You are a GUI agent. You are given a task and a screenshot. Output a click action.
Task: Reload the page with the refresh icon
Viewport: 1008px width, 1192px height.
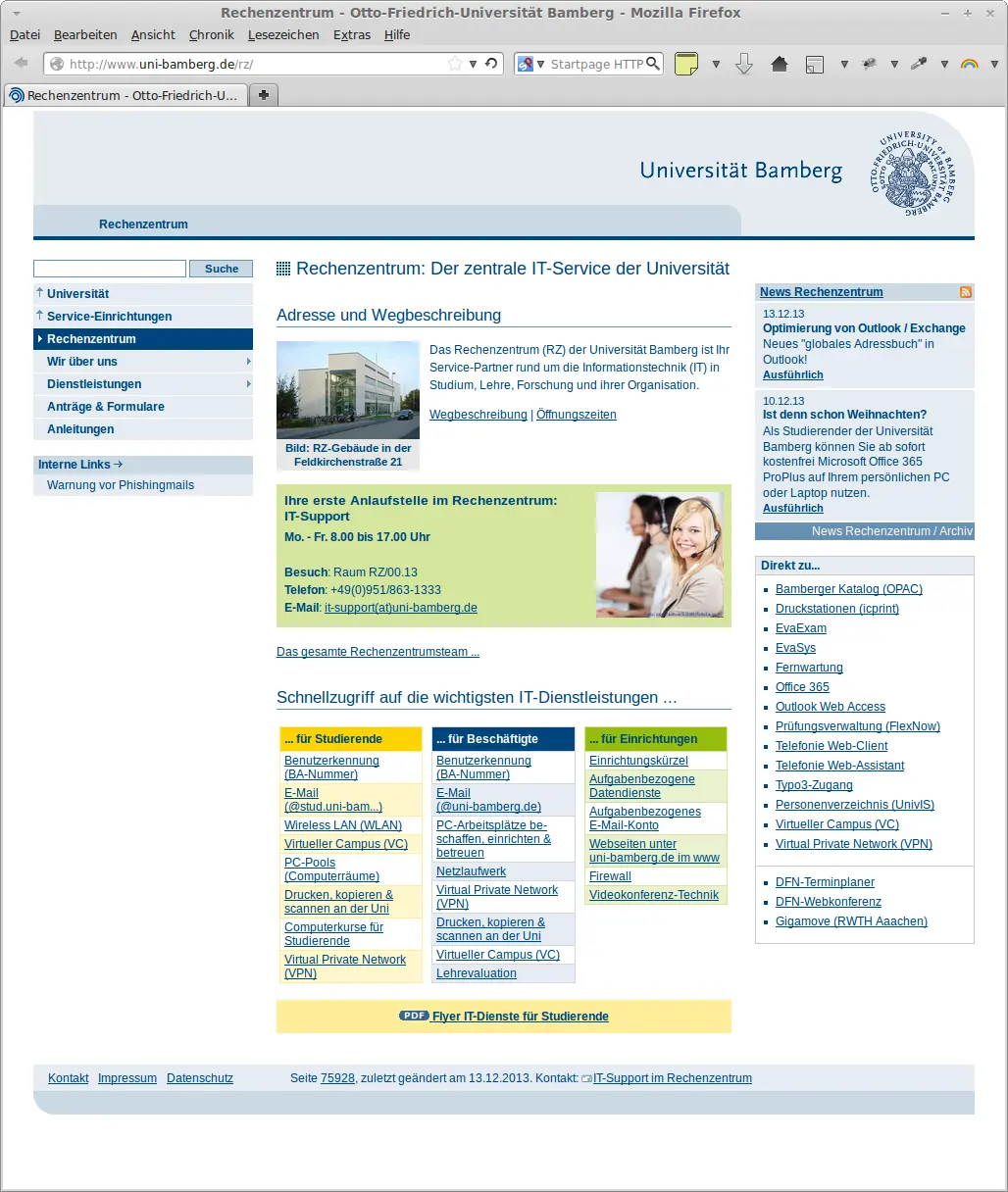tap(491, 64)
